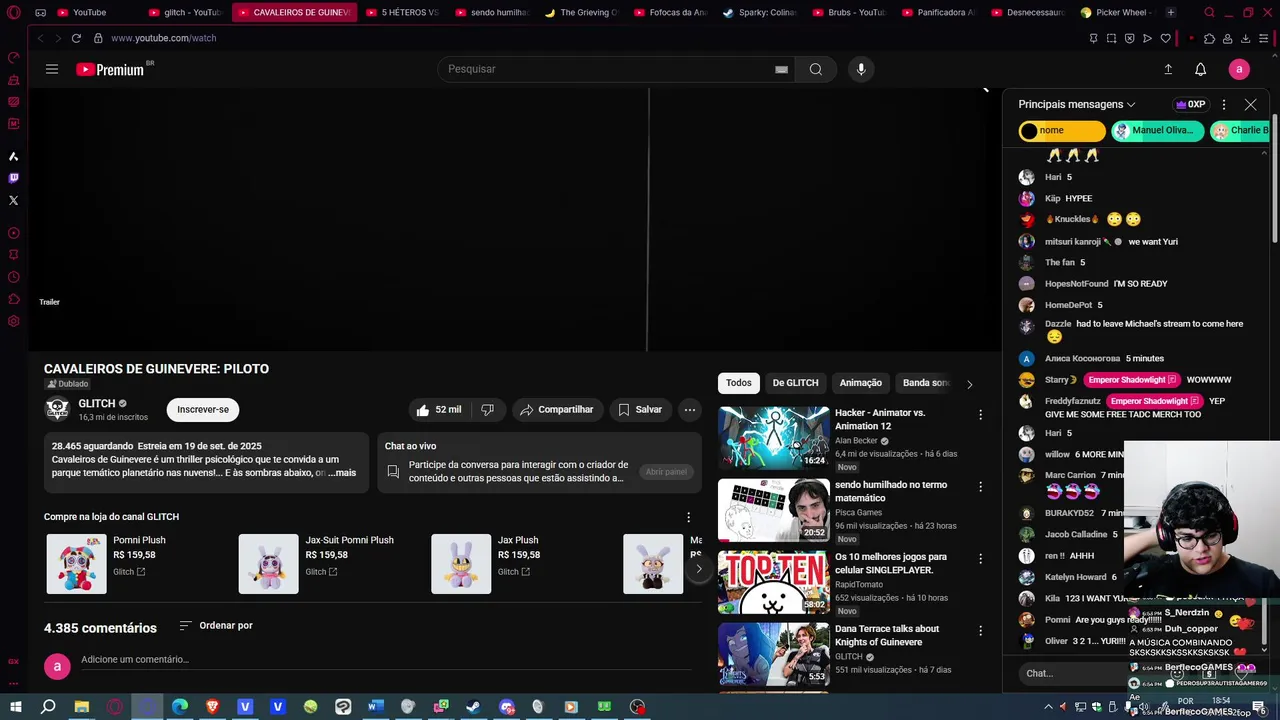Click the Adicione um comentário field
Screen dimensions: 1280x720
385,660
